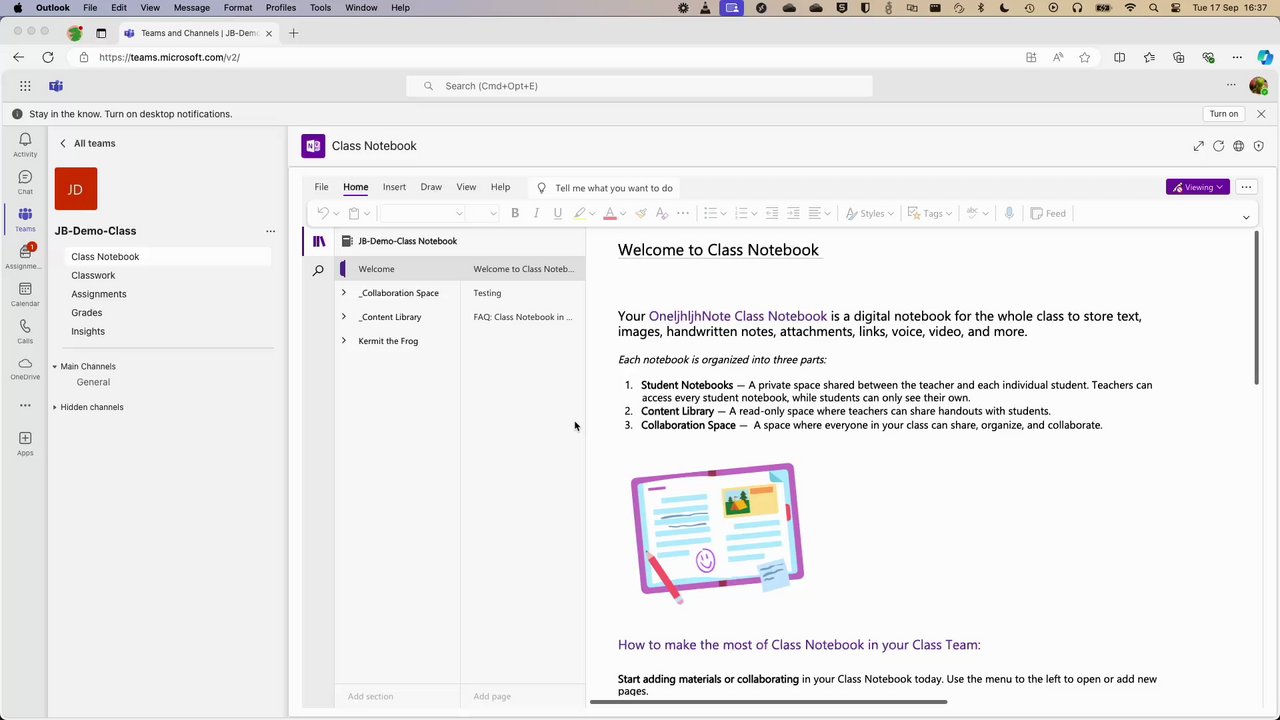Screen dimensions: 1280x720
Task: Open the Activity feed in Teams sidebar
Action: pyautogui.click(x=25, y=144)
